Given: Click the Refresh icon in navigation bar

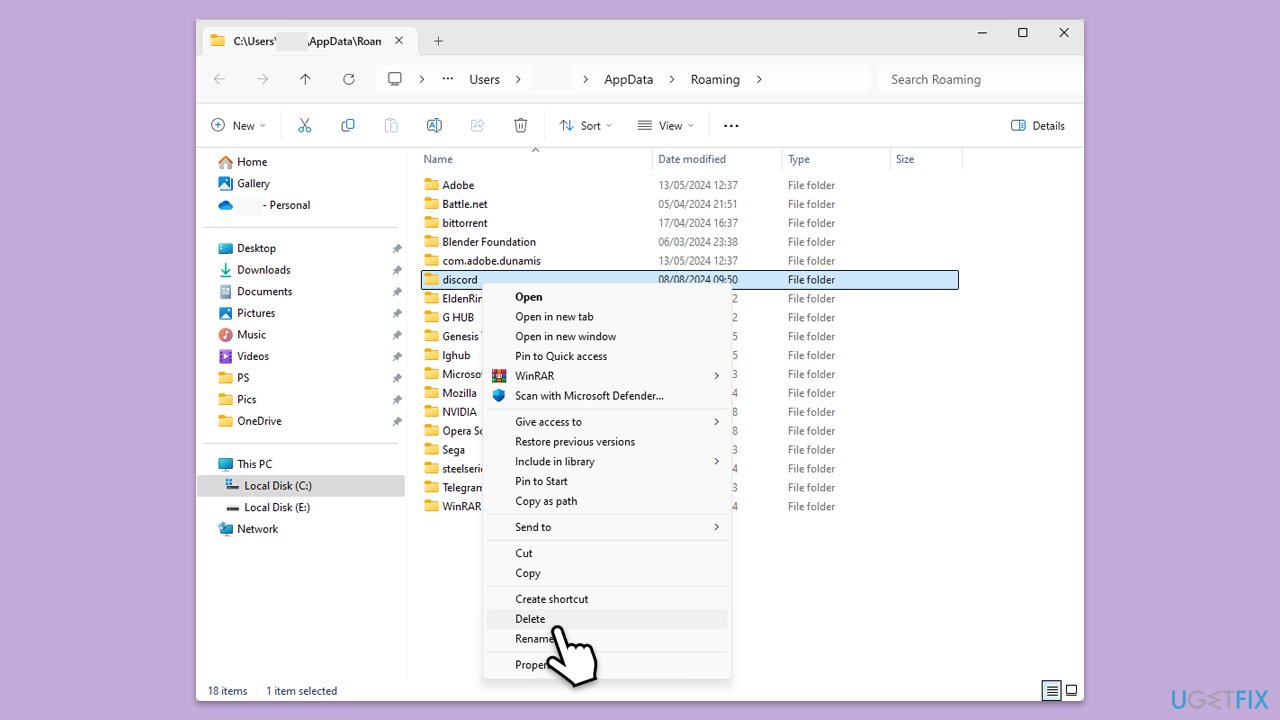Looking at the screenshot, I should 348,79.
